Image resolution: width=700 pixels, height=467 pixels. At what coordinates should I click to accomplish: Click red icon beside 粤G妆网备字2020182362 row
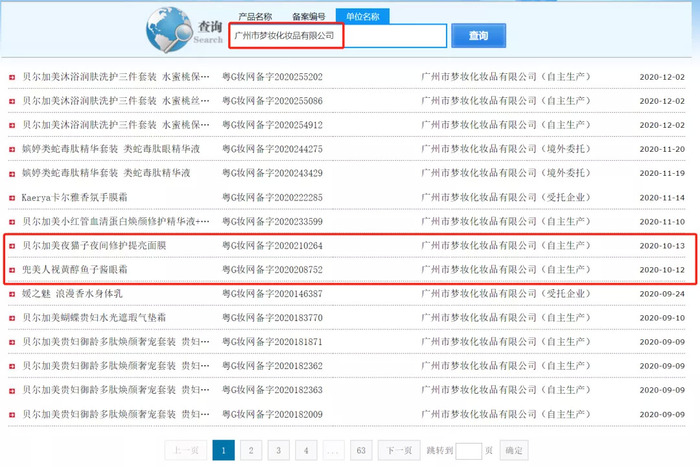pos(12,367)
